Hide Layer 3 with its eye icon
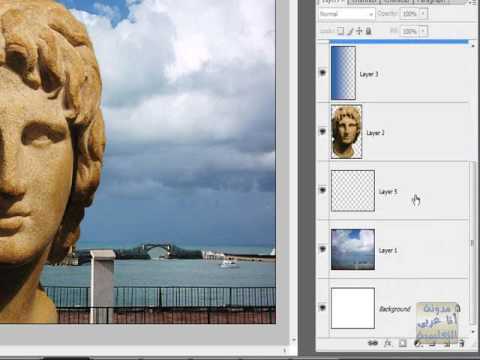The image size is (480, 360). click(x=323, y=72)
